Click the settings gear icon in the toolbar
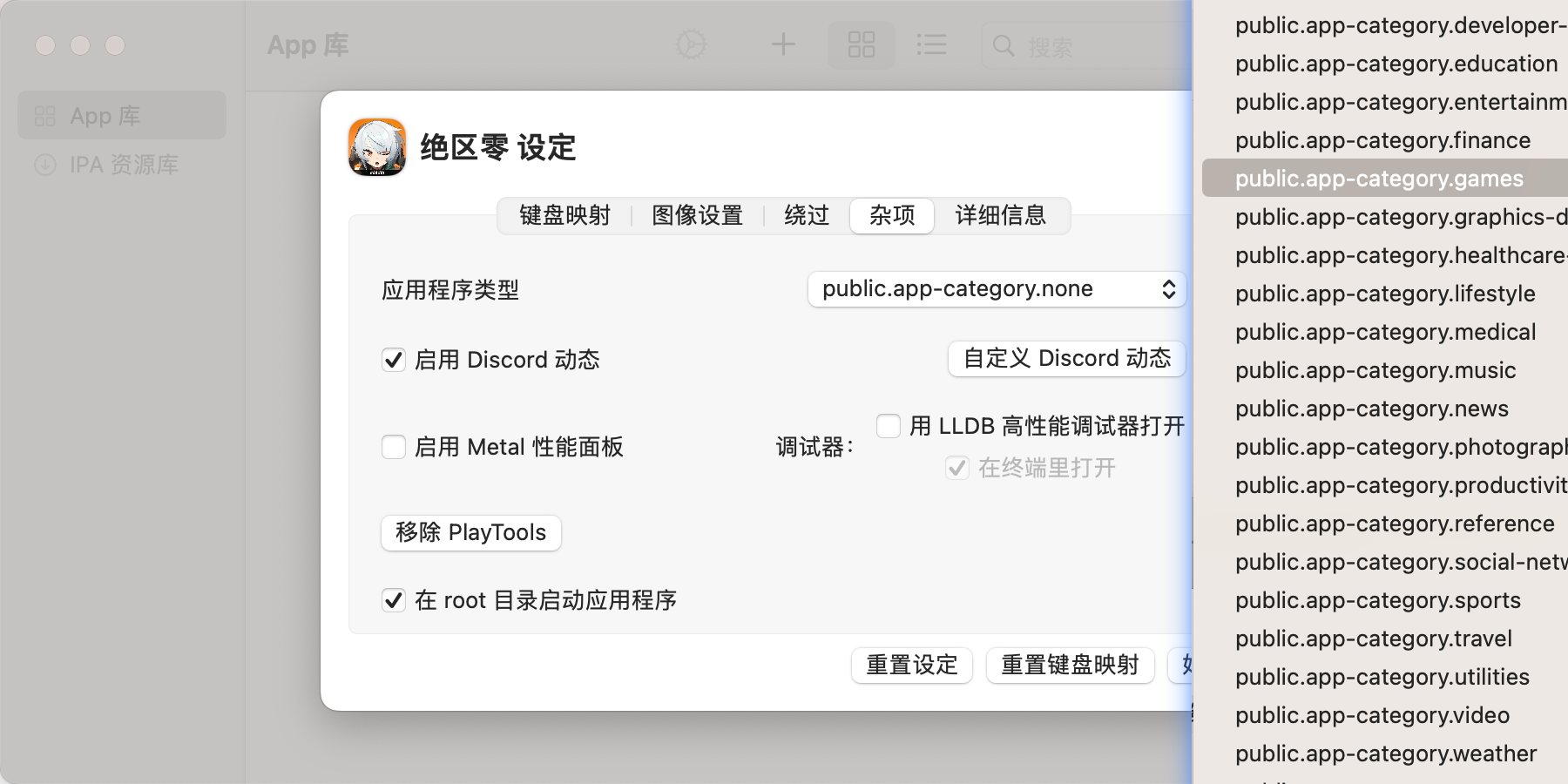1568x784 pixels. tap(691, 44)
